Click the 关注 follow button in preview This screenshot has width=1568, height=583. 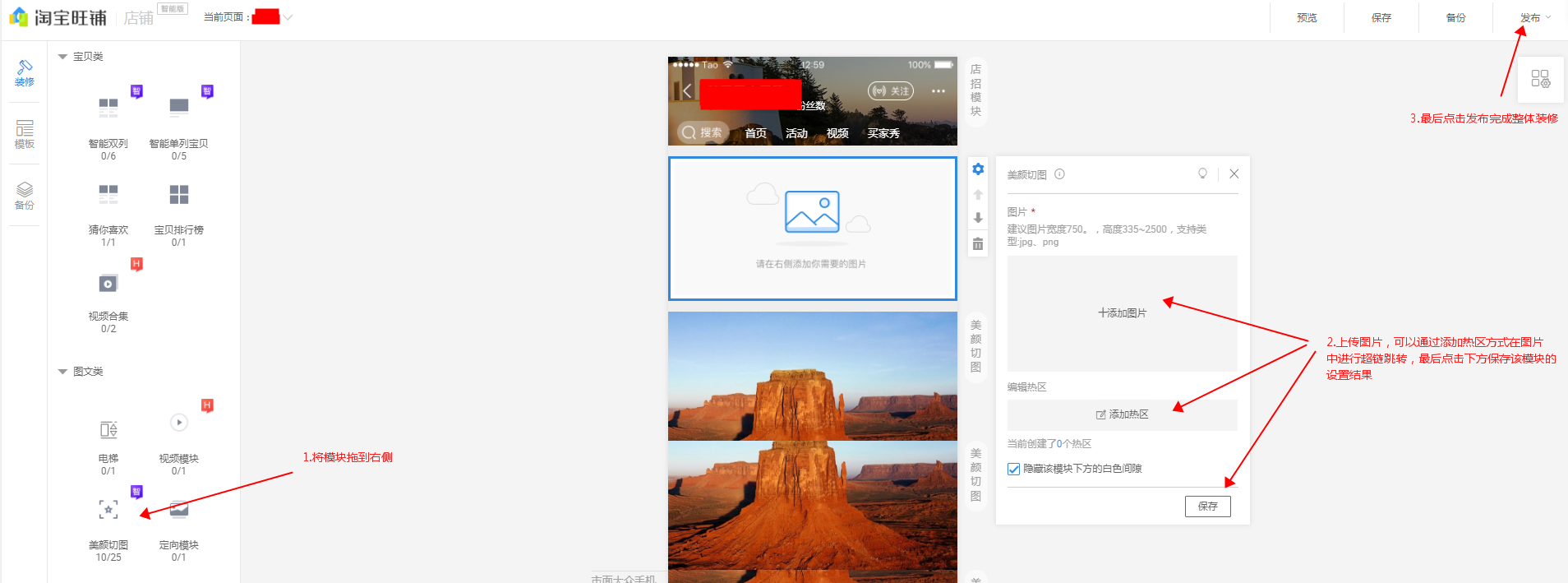pyautogui.click(x=891, y=91)
